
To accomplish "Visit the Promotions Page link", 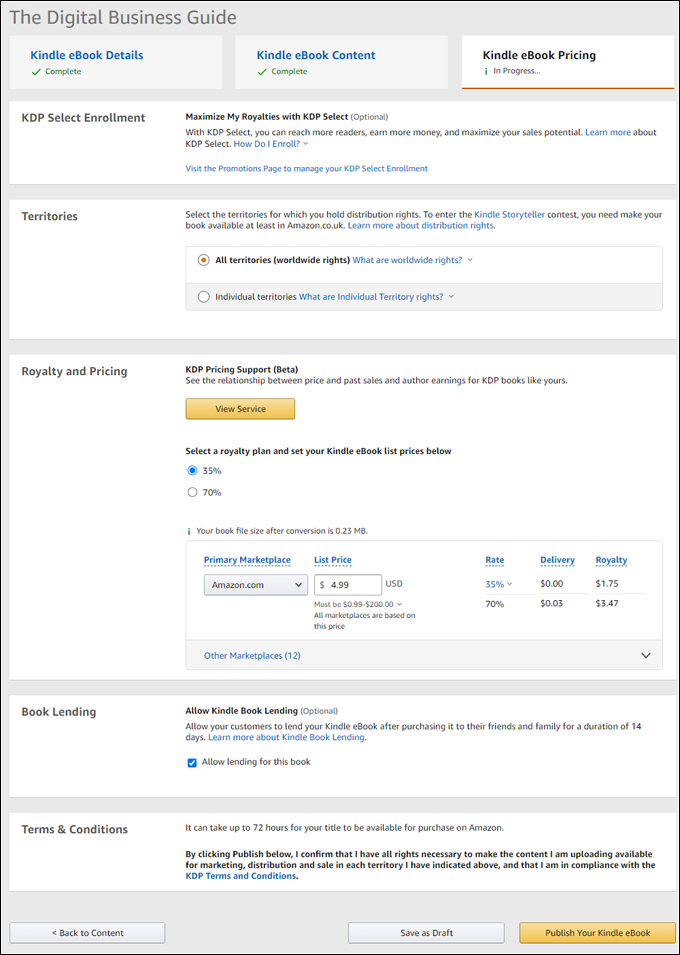I will (x=306, y=168).
